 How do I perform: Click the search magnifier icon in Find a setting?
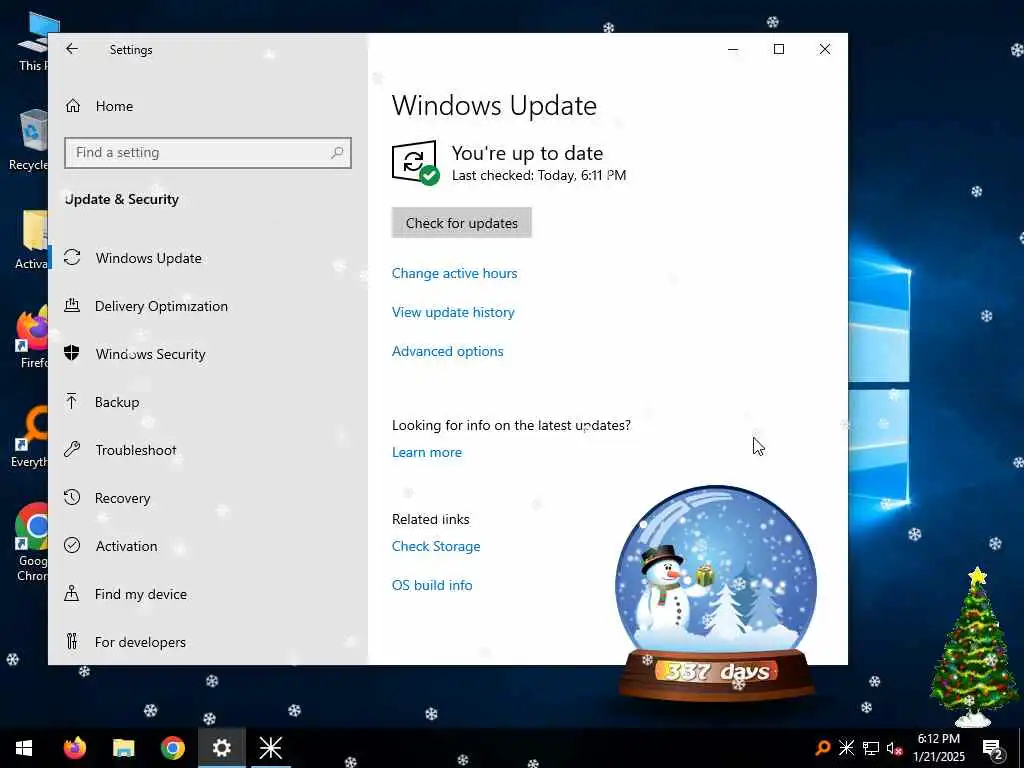point(337,153)
